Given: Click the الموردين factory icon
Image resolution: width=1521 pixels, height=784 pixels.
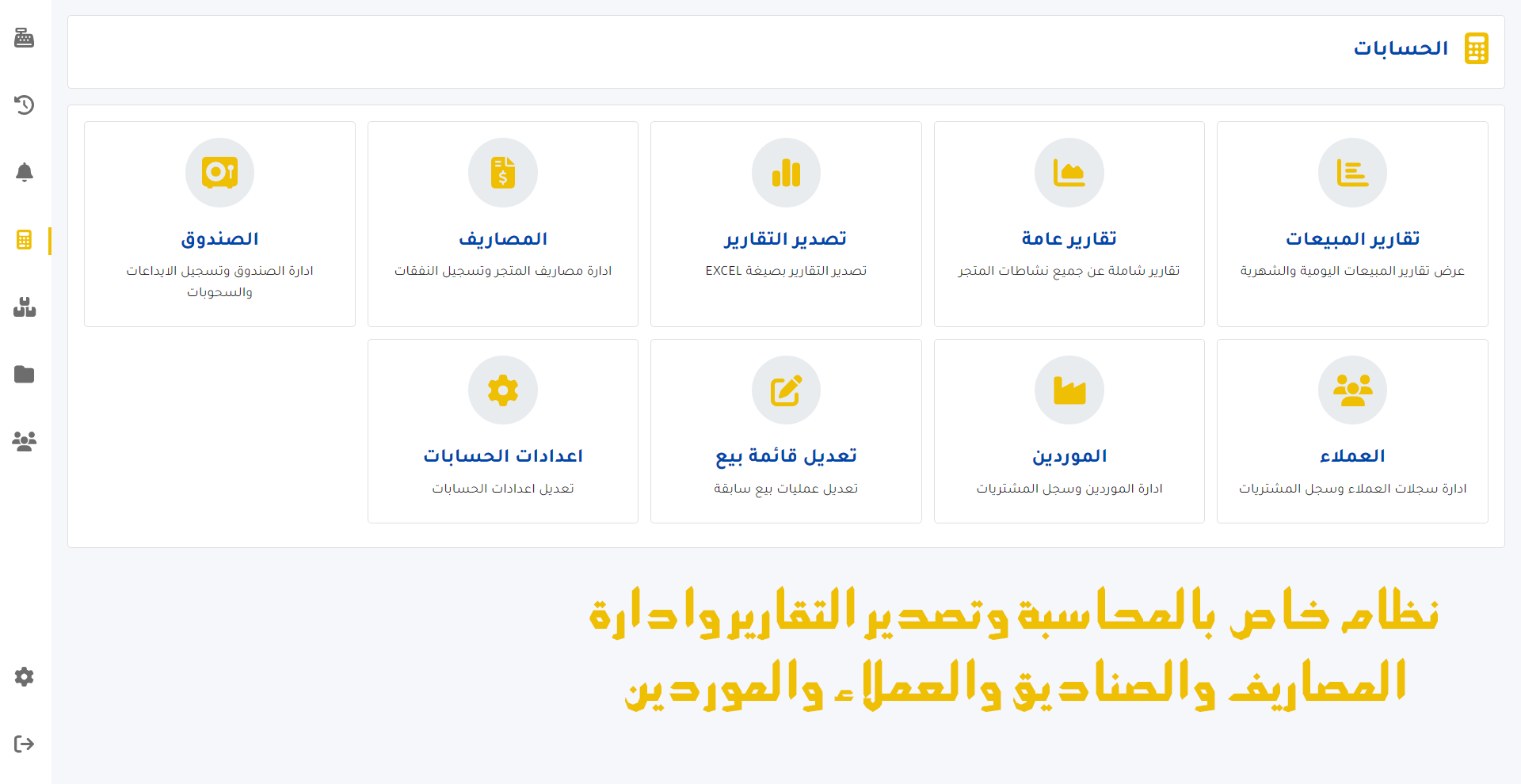Looking at the screenshot, I should tap(1069, 390).
